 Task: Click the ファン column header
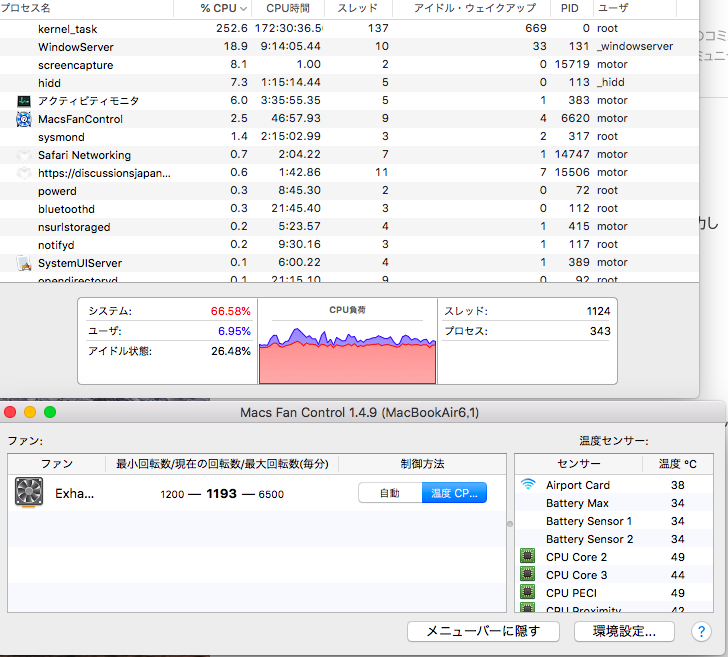(57, 464)
